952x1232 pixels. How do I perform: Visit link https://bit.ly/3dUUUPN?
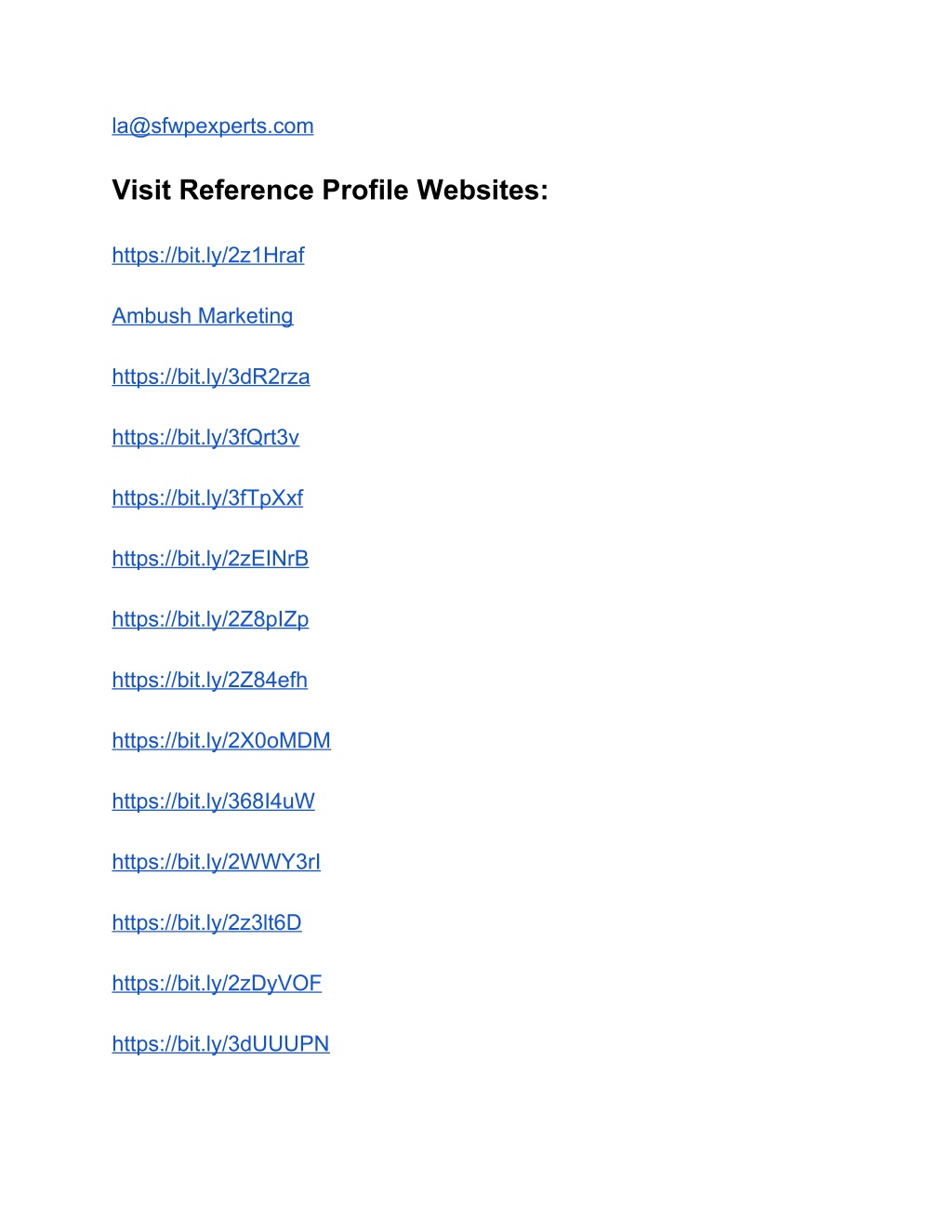[220, 1044]
